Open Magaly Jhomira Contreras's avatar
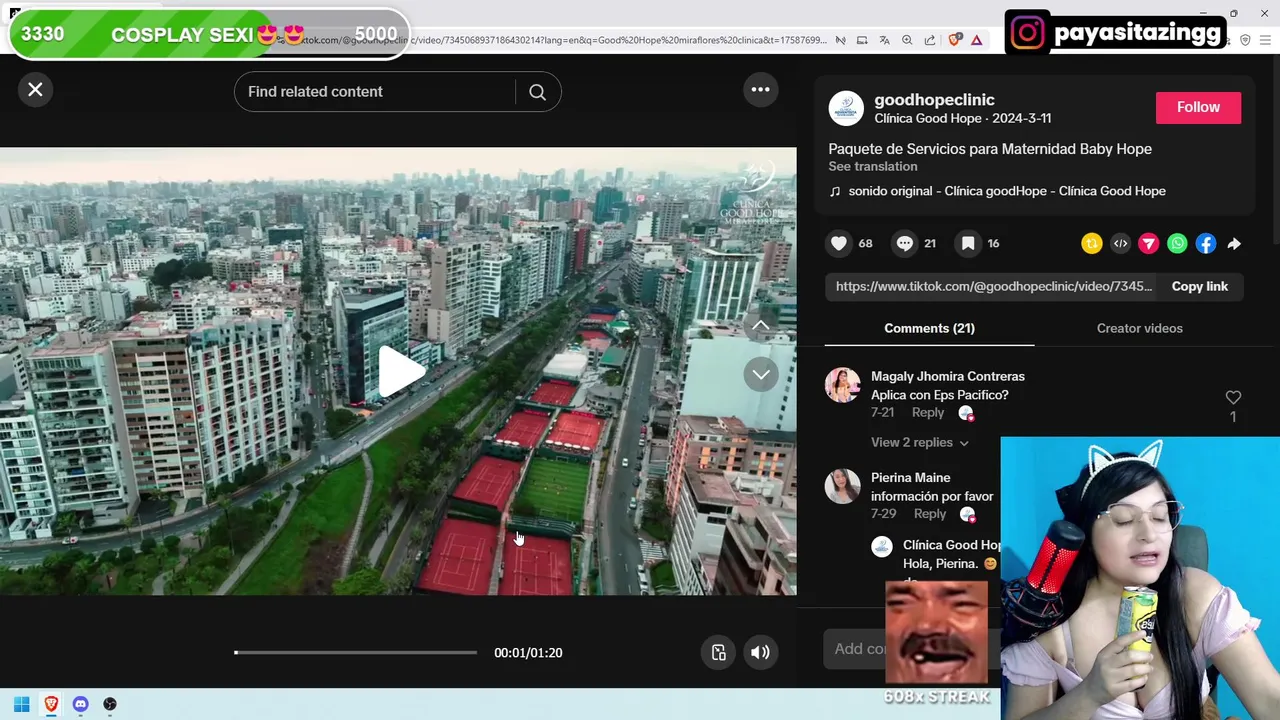 tap(842, 385)
